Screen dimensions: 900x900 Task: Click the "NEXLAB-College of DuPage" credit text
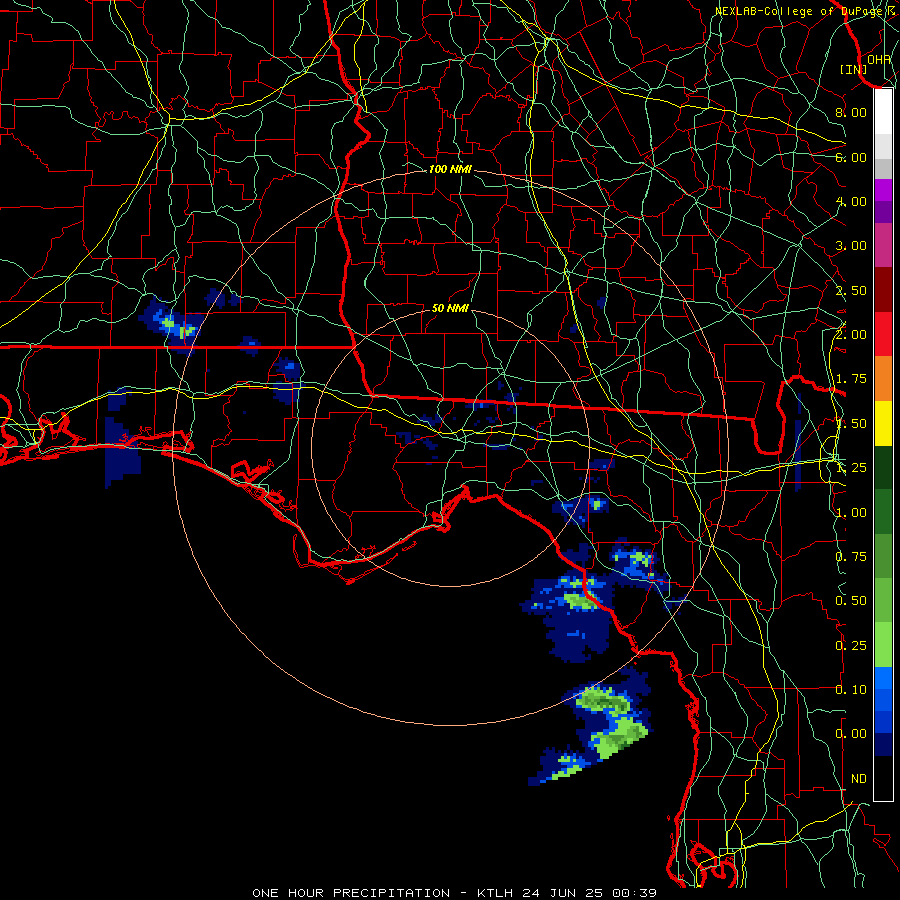coord(798,11)
